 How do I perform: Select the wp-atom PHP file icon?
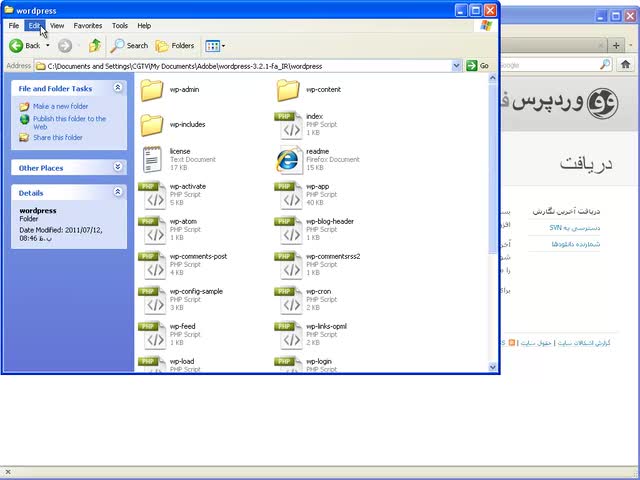click(x=152, y=230)
